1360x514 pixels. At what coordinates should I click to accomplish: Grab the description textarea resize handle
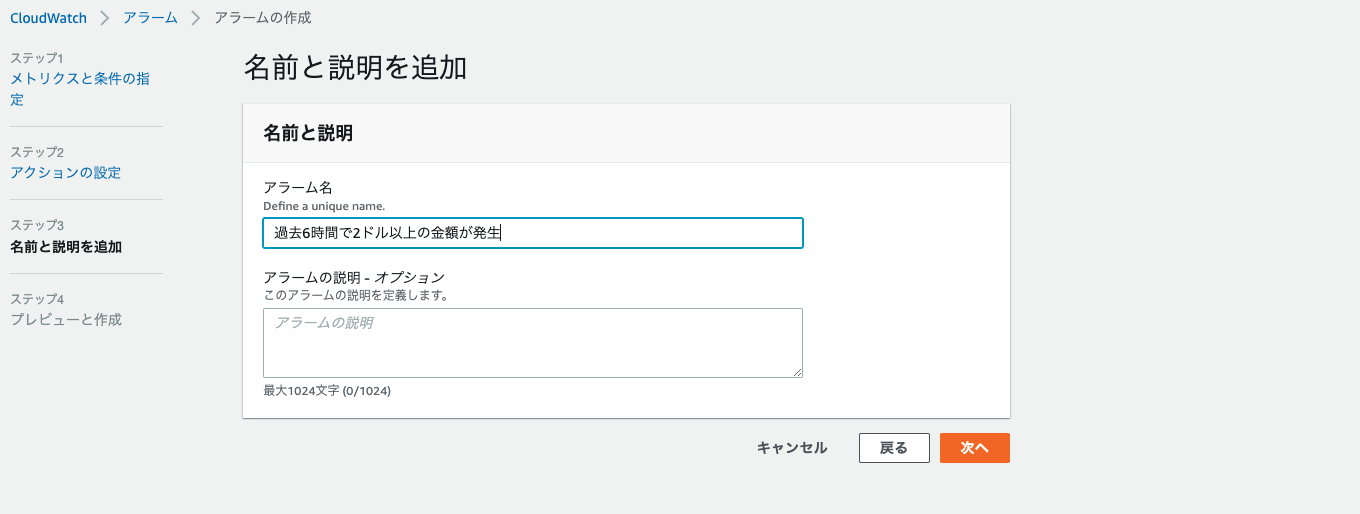click(x=797, y=372)
